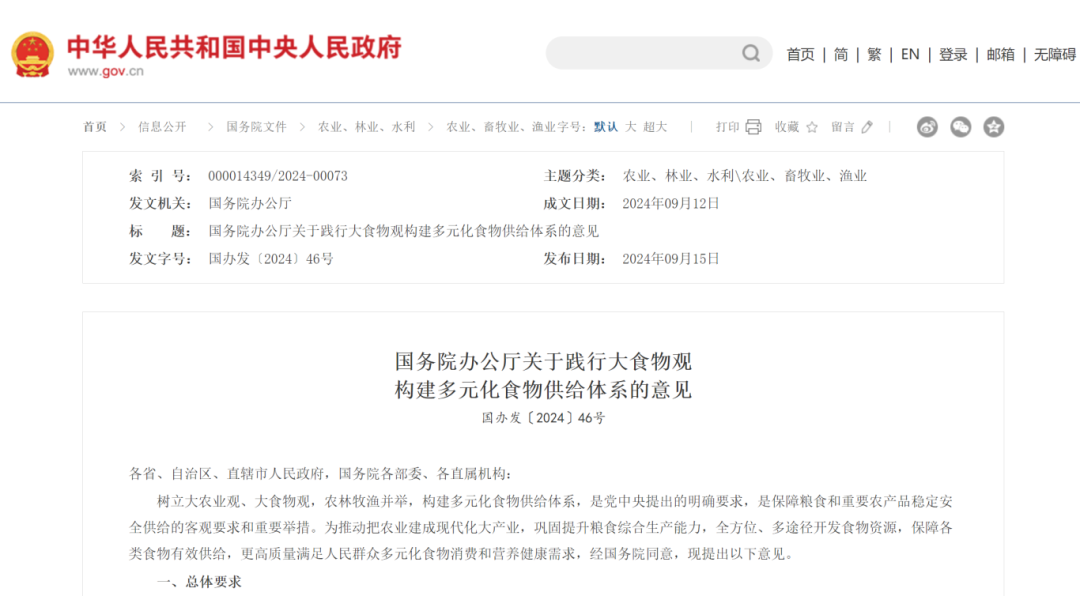The image size is (1080, 596).
Task: Set font size to 超大
Action: coord(655,127)
